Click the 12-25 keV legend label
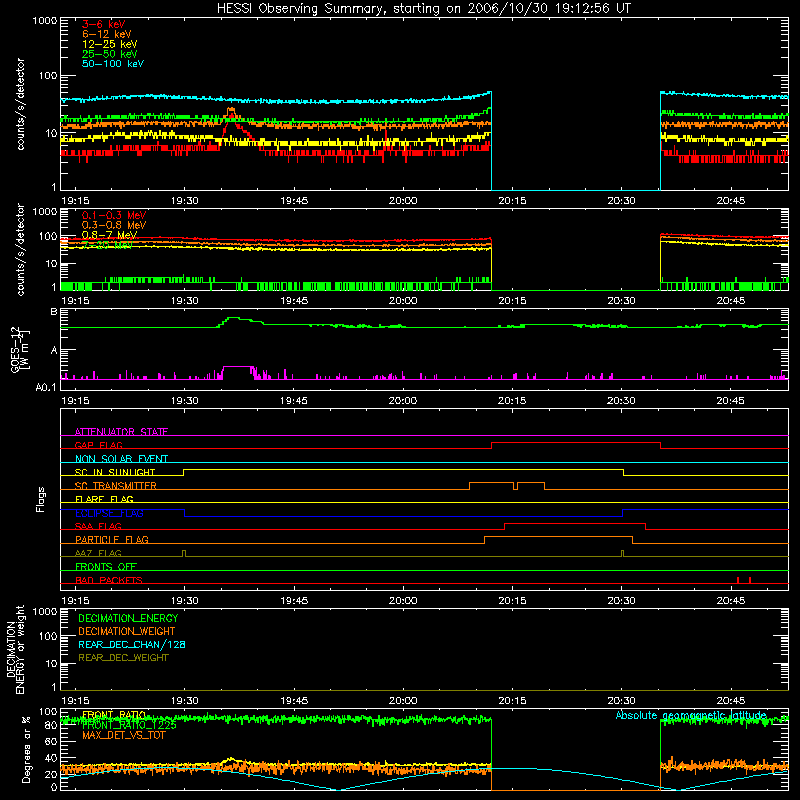The height and width of the screenshot is (800, 800). [109, 44]
